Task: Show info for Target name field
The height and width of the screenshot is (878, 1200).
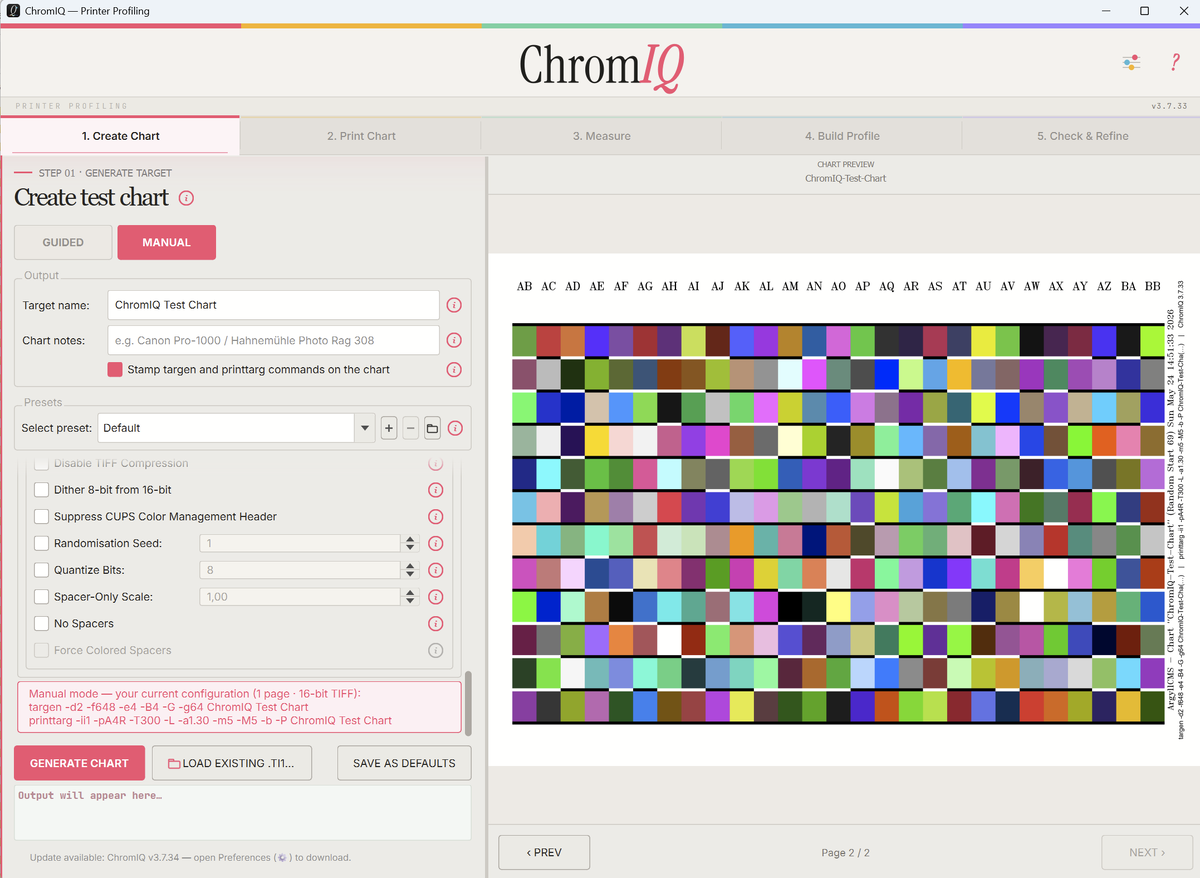Action: (454, 305)
